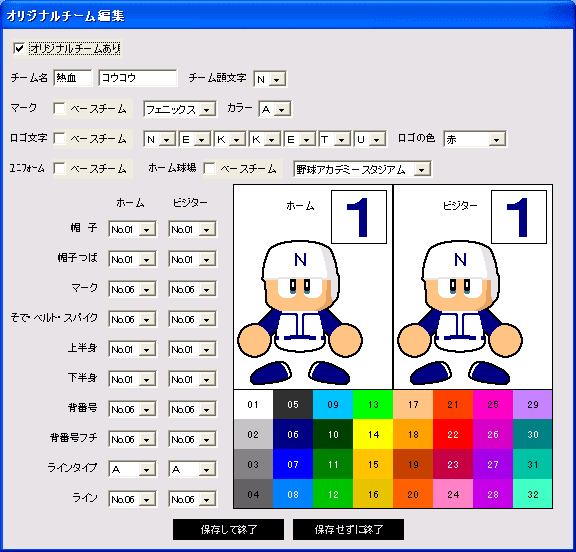This screenshot has width=576, height=552.
Task: Select aqua color swatch 32
Action: 533,494
